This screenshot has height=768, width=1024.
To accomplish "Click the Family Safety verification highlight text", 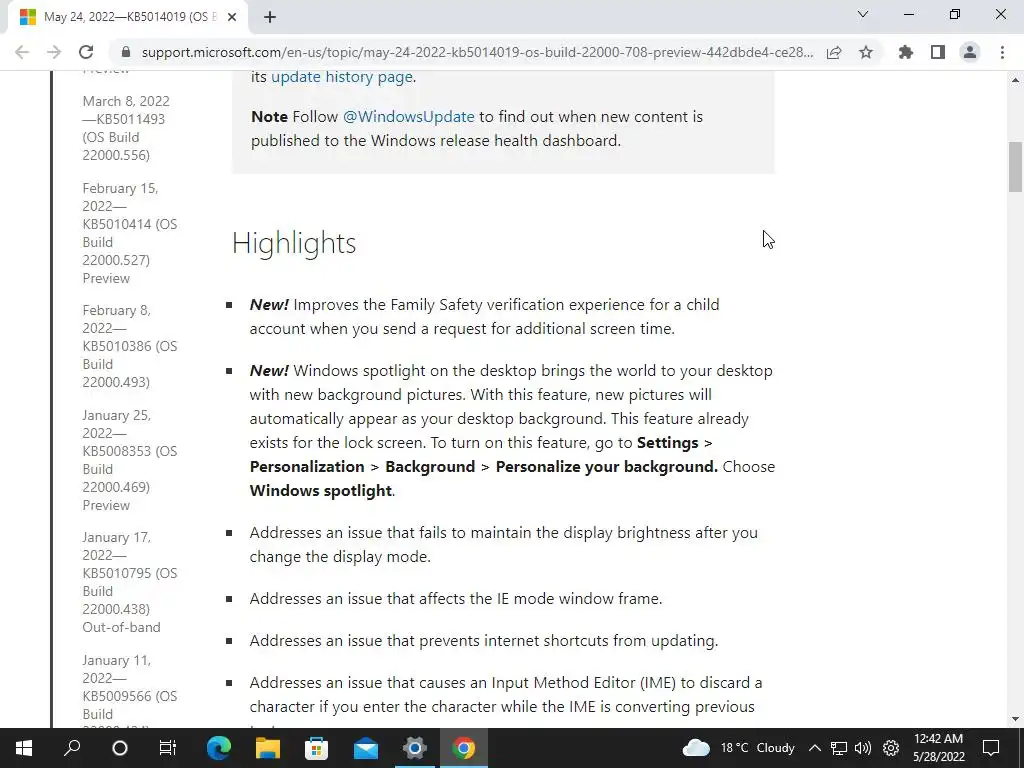I will coord(484,317).
